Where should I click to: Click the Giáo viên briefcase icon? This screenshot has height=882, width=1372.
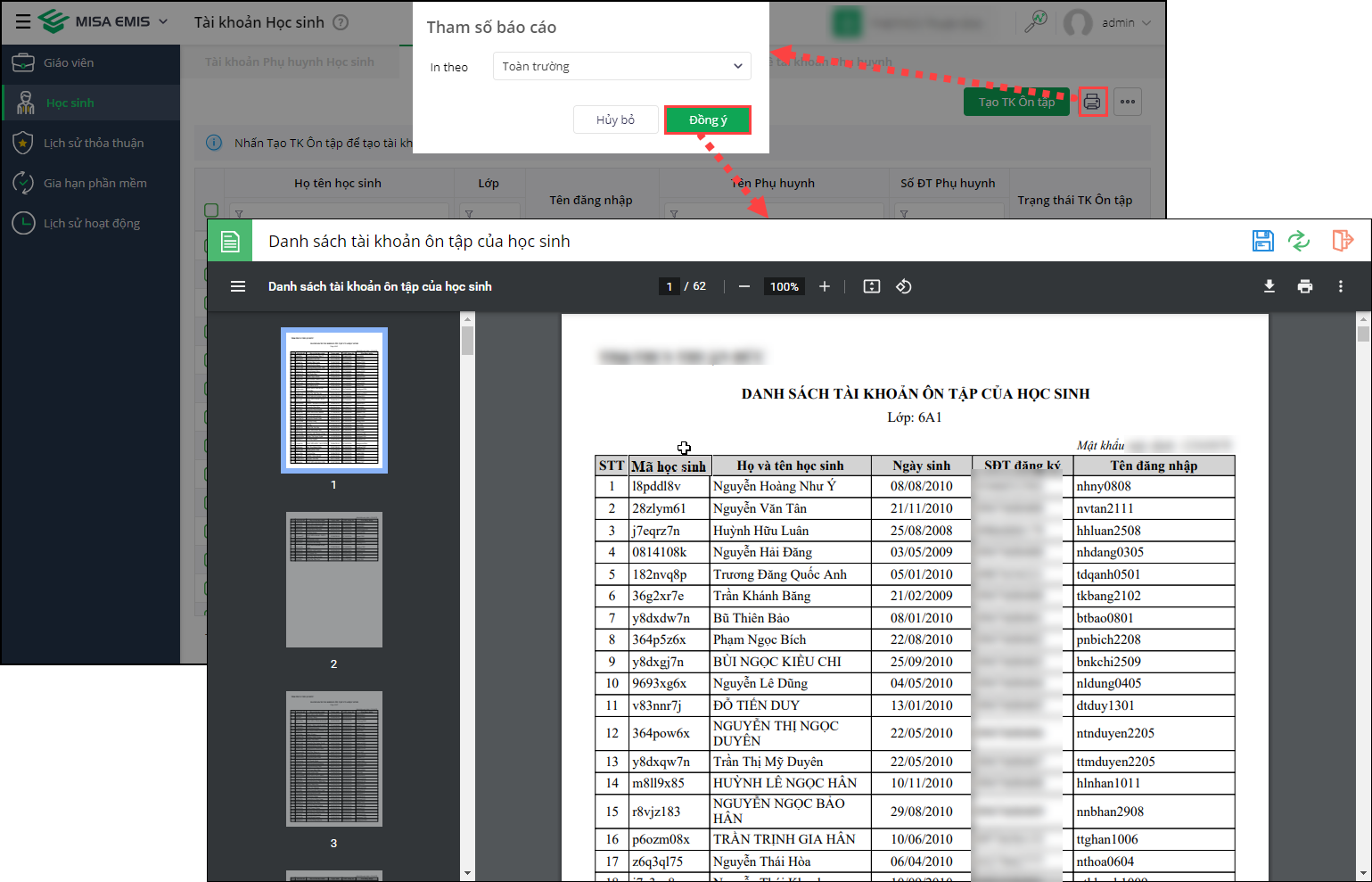click(x=23, y=62)
